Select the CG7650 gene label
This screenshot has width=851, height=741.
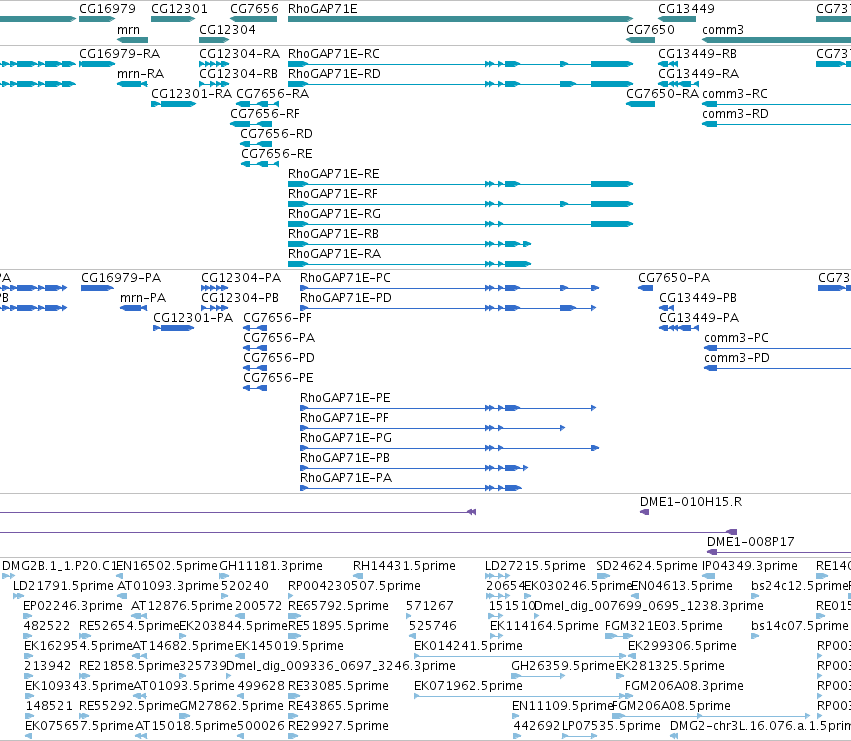650,30
